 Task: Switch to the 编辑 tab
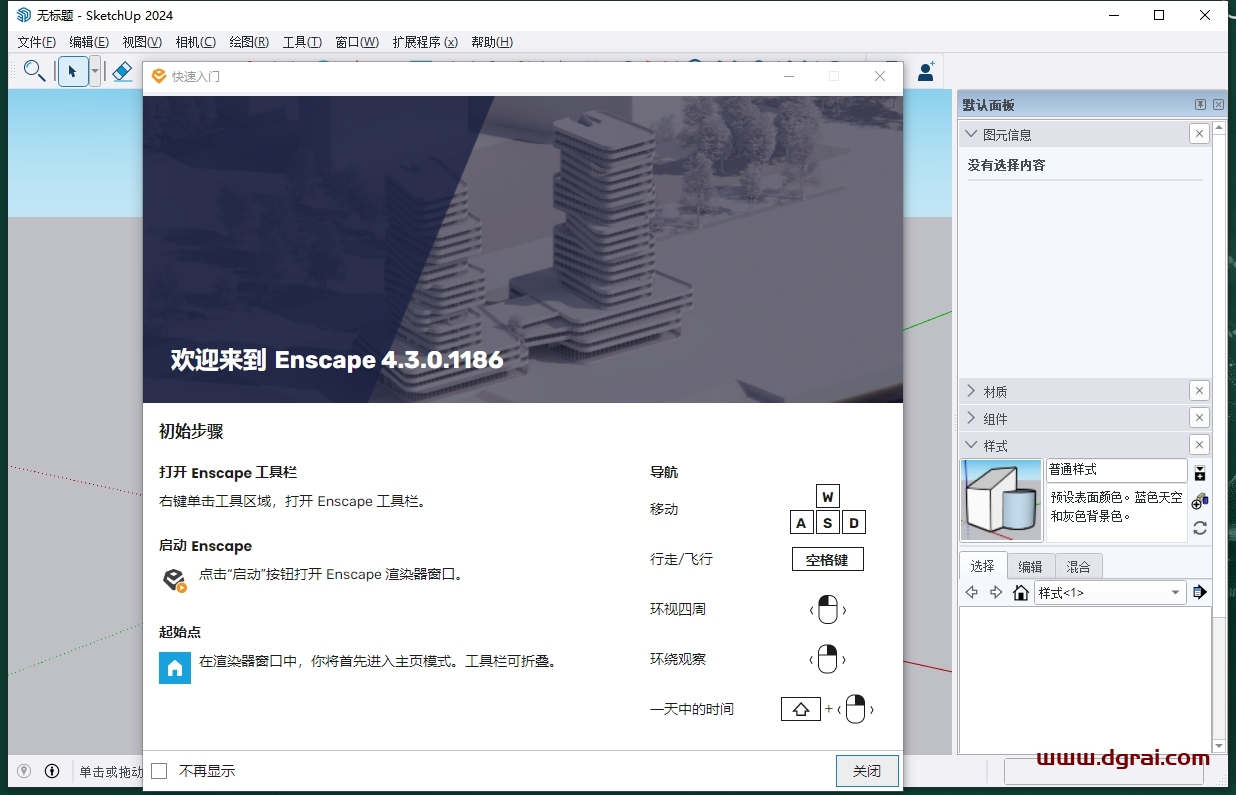click(1030, 566)
